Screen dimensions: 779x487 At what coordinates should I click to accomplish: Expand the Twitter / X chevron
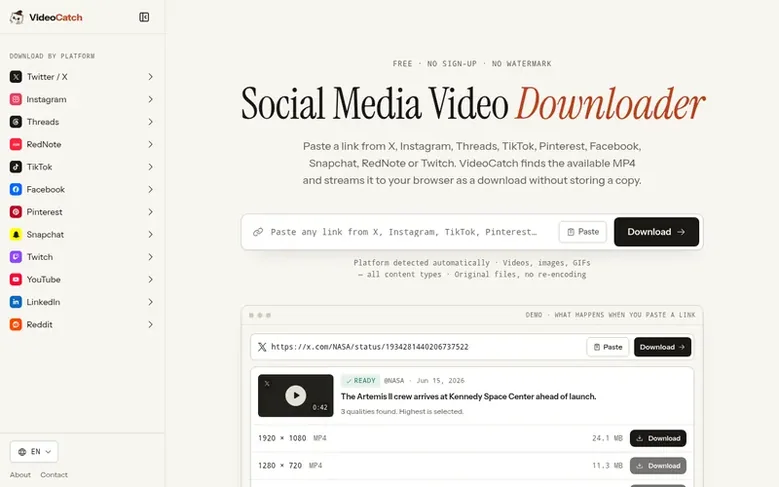150,77
